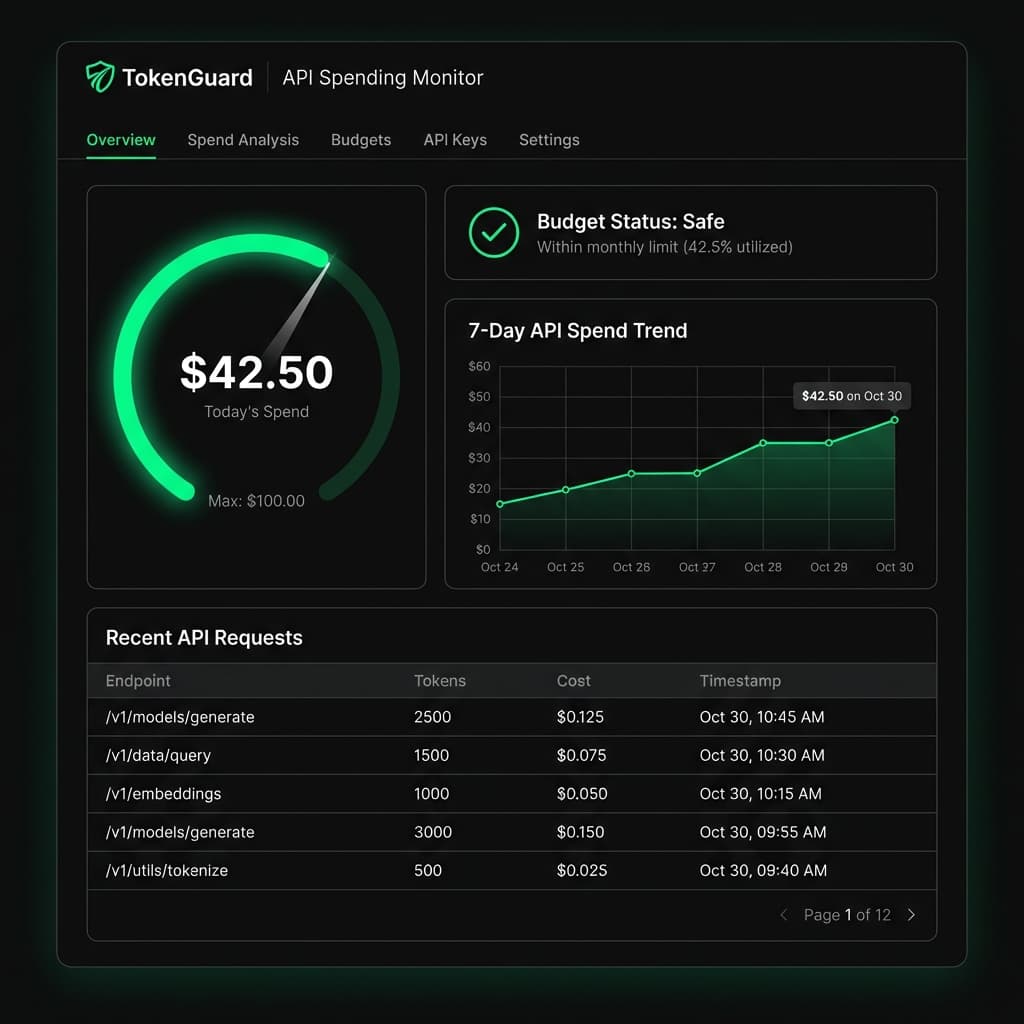This screenshot has width=1024, height=1024.
Task: Click the Oct 24 data point marker
Action: (500, 504)
